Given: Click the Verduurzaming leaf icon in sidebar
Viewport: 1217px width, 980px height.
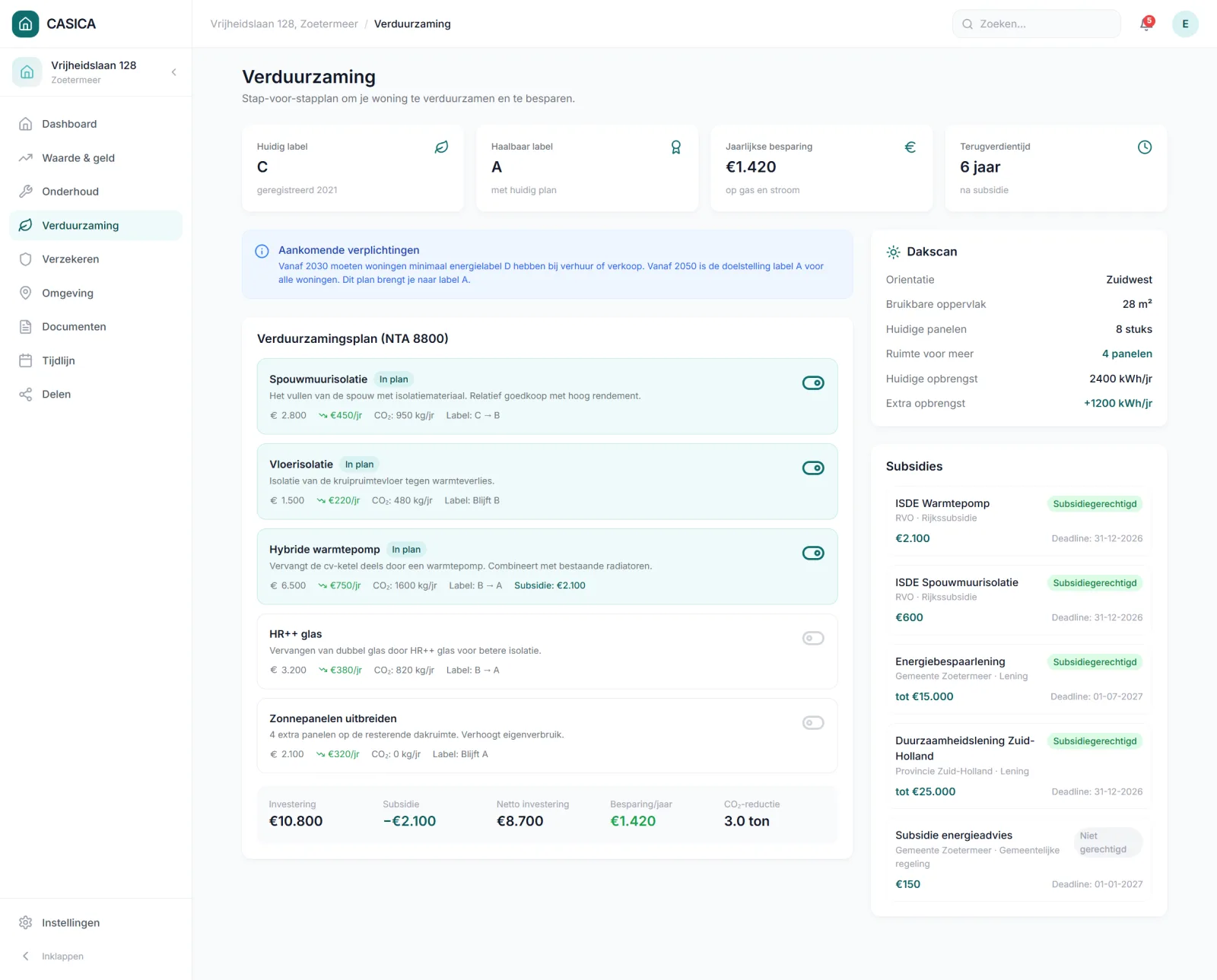Looking at the screenshot, I should pyautogui.click(x=26, y=226).
